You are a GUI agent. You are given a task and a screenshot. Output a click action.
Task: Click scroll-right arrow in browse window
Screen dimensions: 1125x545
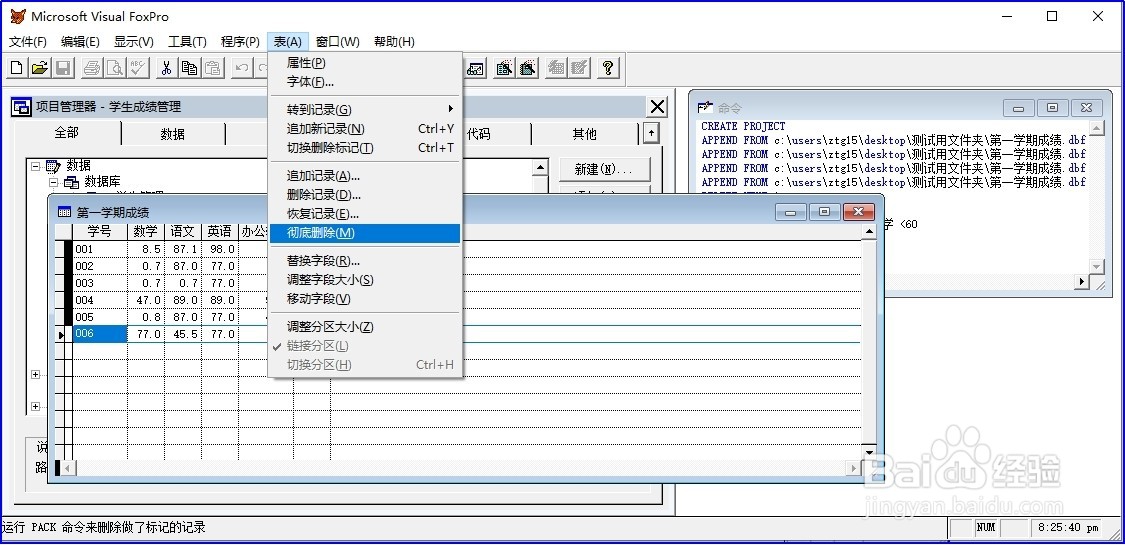pyautogui.click(x=855, y=468)
